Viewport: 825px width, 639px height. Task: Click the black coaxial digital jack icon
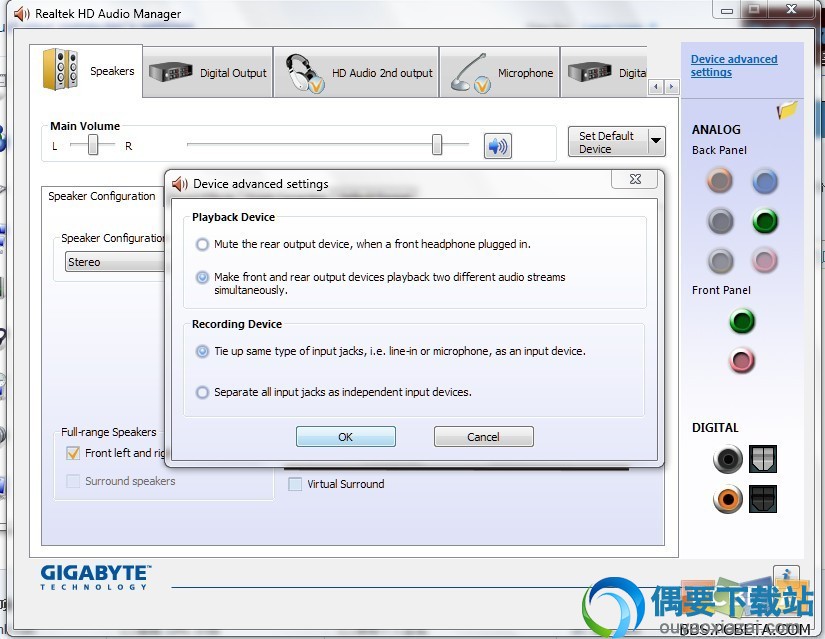click(728, 459)
